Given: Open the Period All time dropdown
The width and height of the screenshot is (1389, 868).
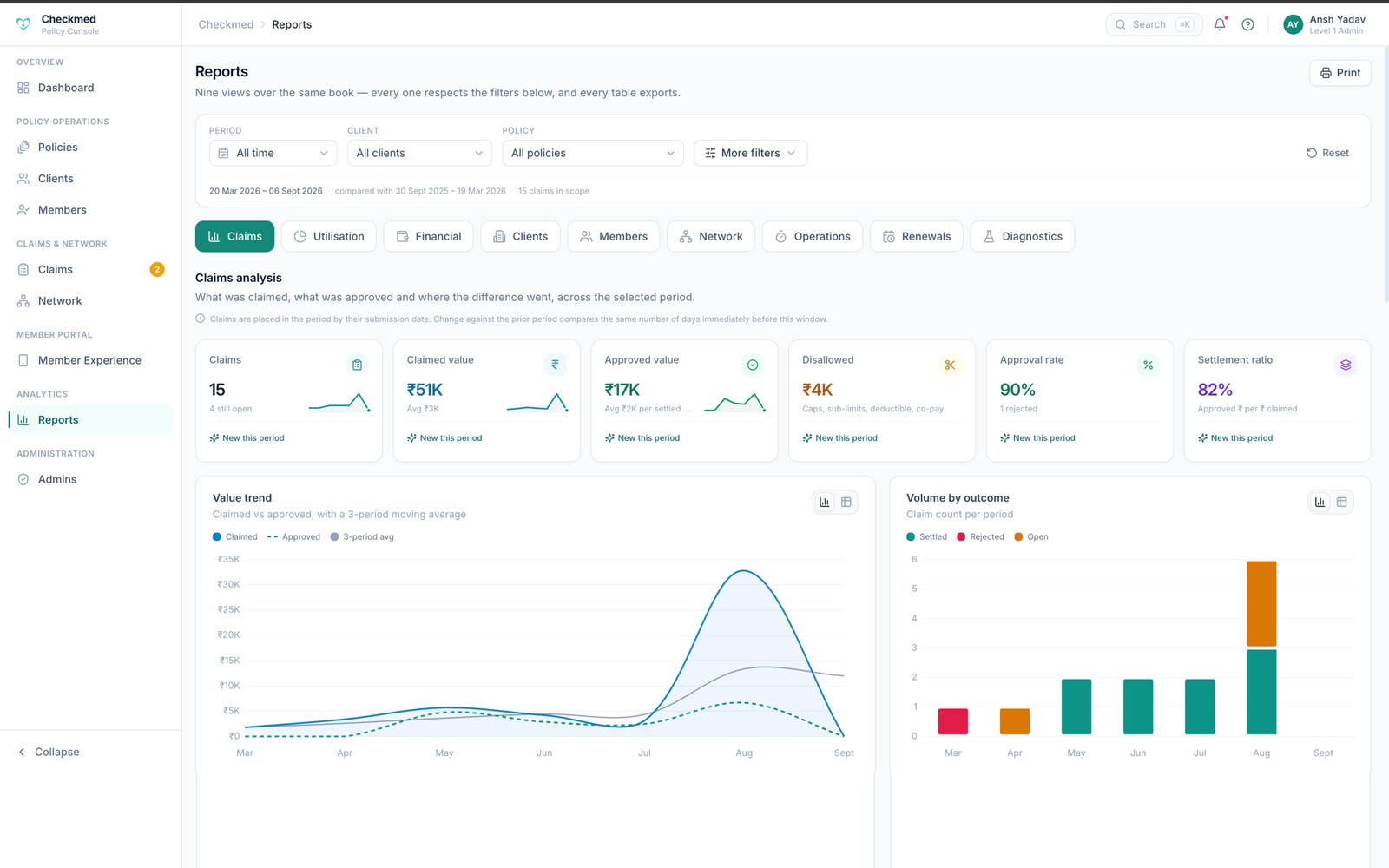Looking at the screenshot, I should [x=273, y=153].
